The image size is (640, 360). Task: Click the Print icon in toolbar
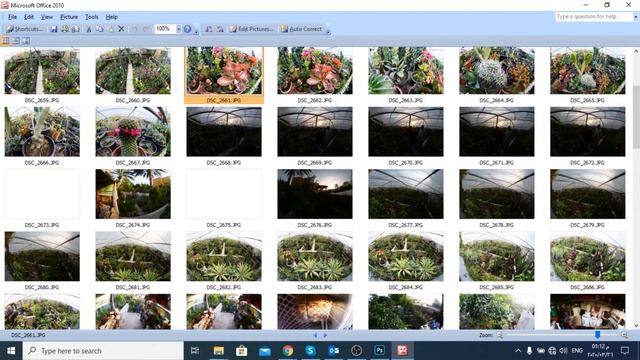coord(65,29)
